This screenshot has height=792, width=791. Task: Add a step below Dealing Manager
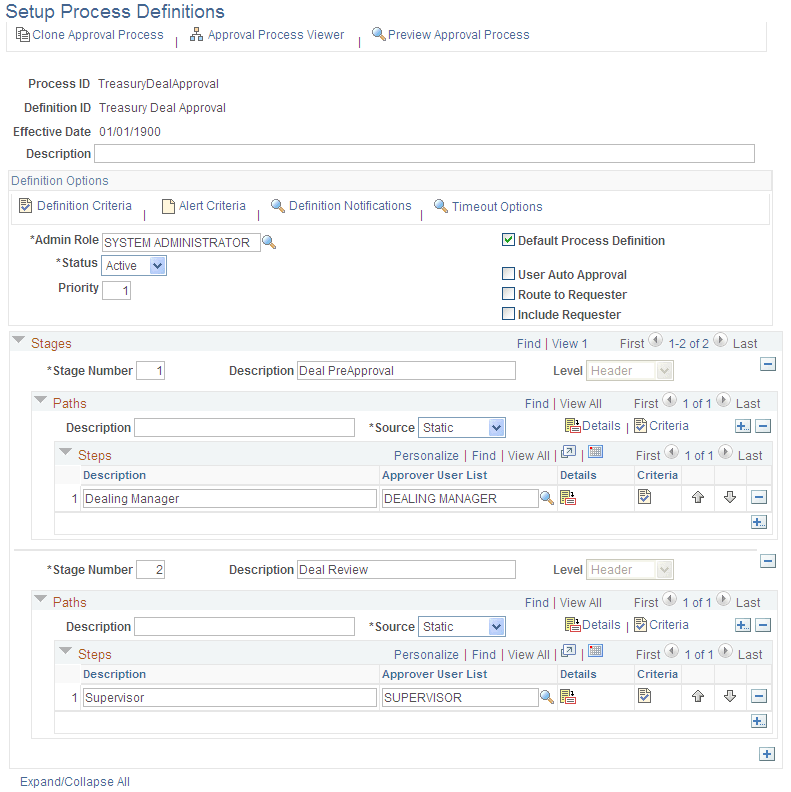pos(759,522)
